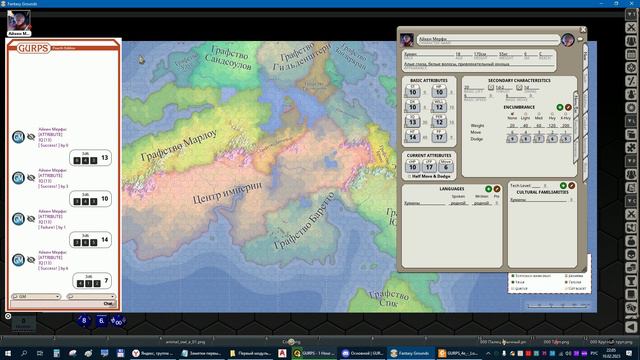Open Windows taskbar search

(24, 353)
